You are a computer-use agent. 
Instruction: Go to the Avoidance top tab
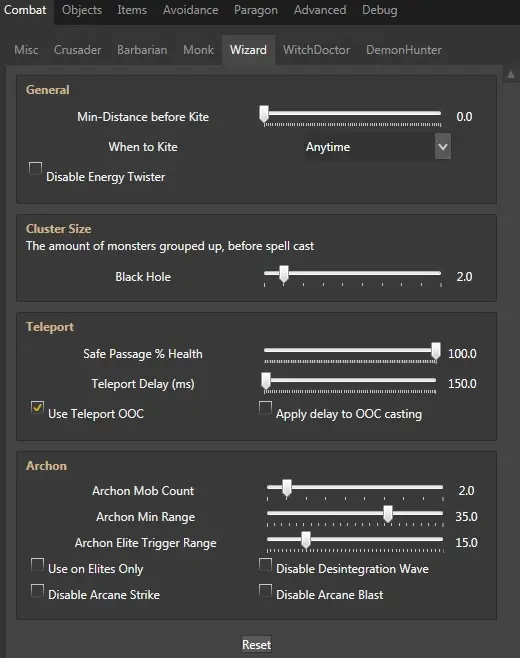191,10
